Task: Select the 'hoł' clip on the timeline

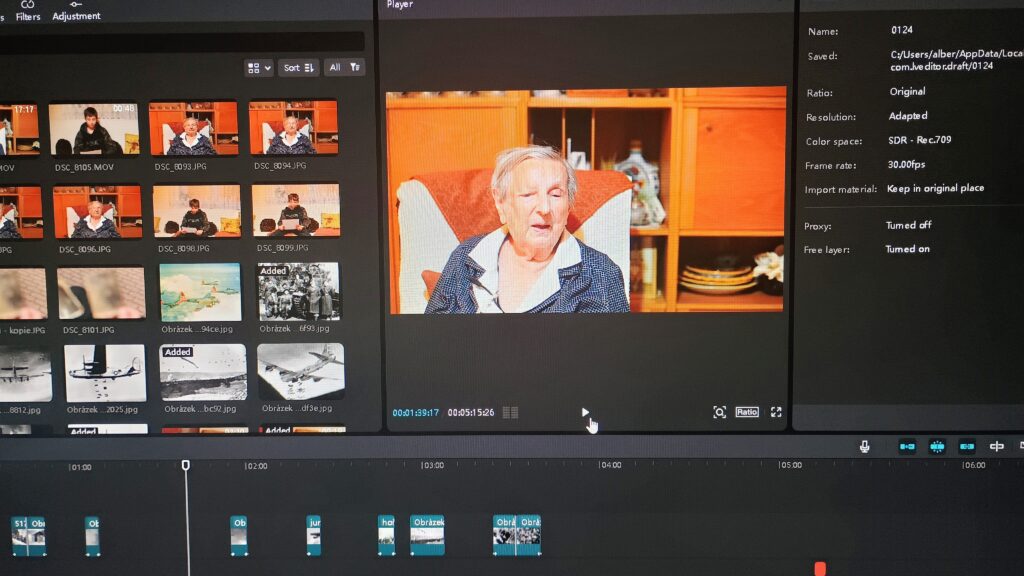Action: pos(387,536)
